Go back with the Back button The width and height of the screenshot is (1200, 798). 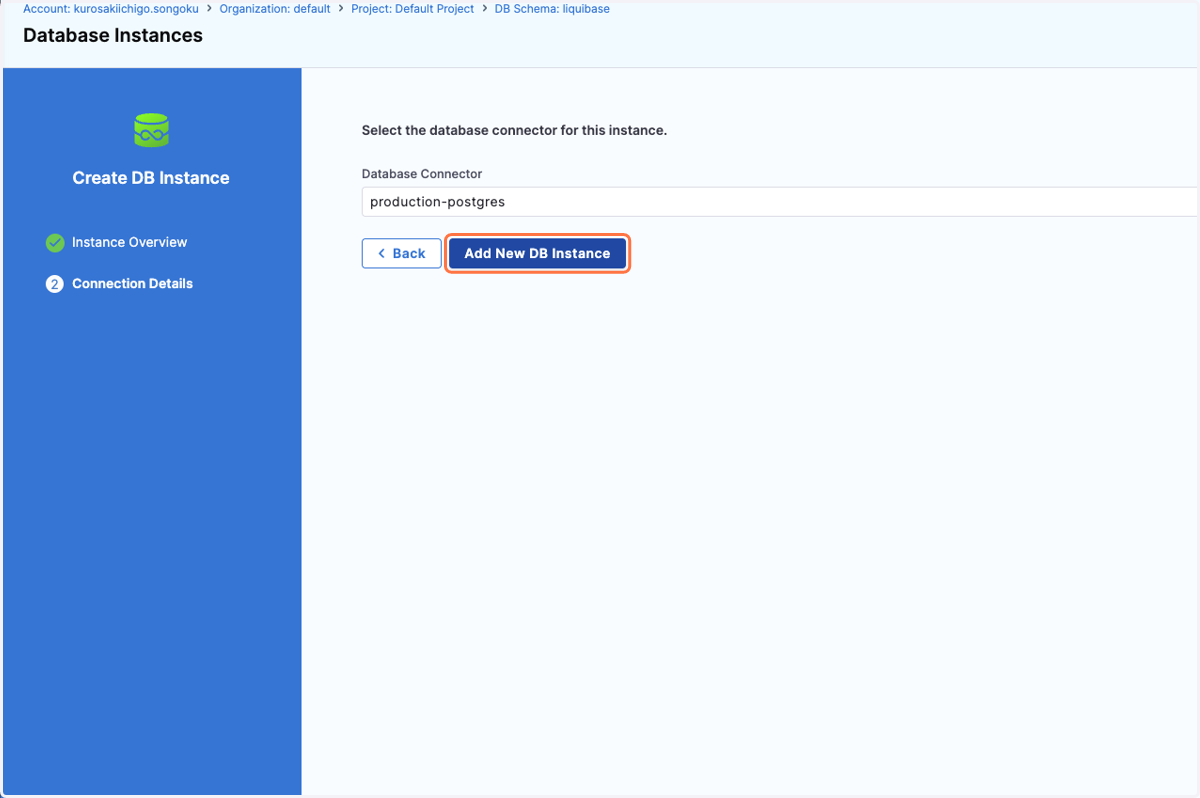click(401, 253)
